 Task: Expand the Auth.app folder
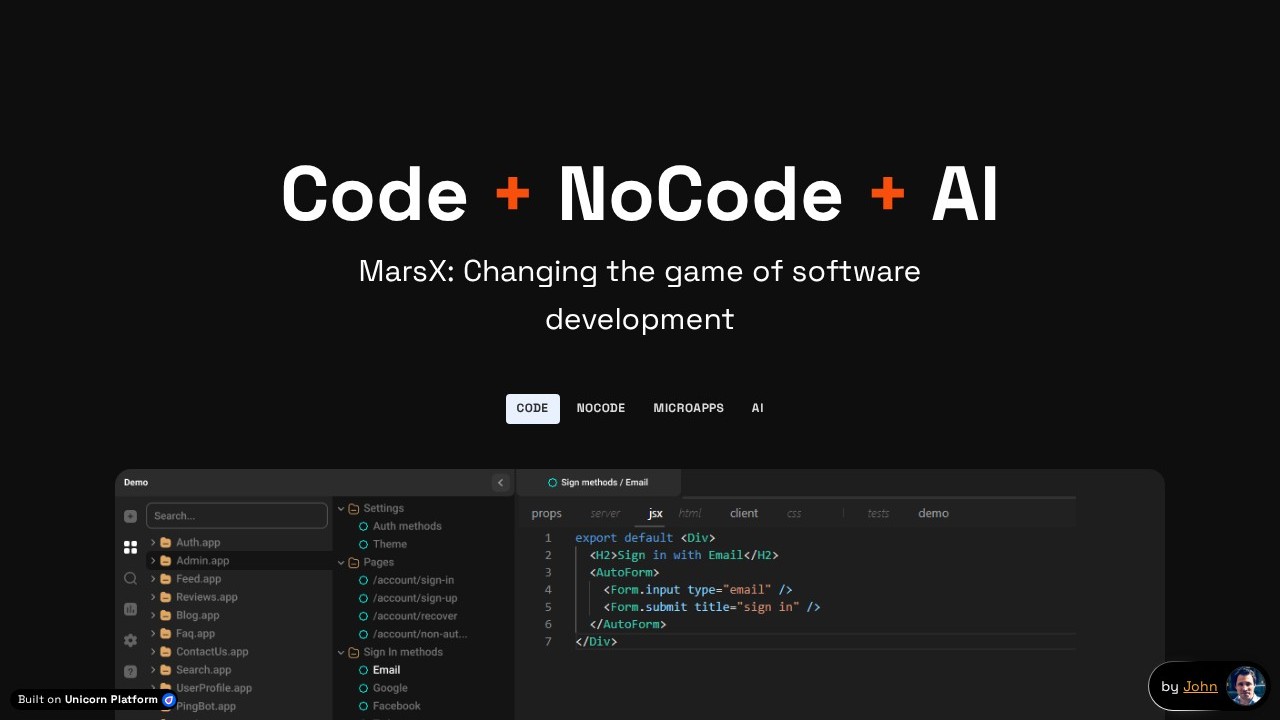click(153, 543)
